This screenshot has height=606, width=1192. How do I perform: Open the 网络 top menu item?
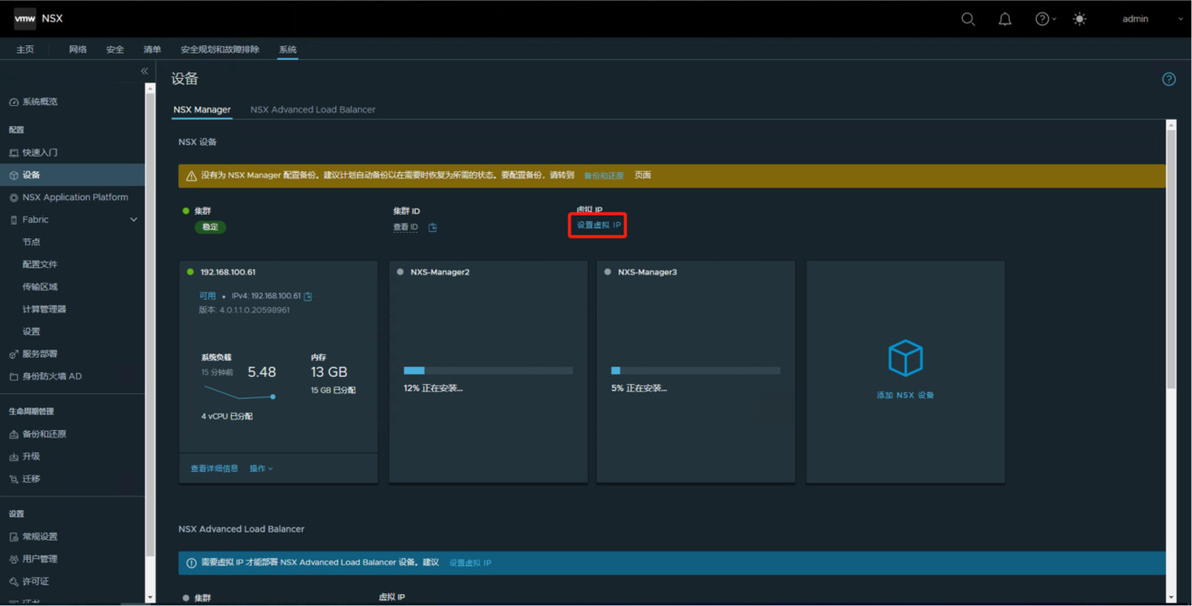click(x=78, y=49)
